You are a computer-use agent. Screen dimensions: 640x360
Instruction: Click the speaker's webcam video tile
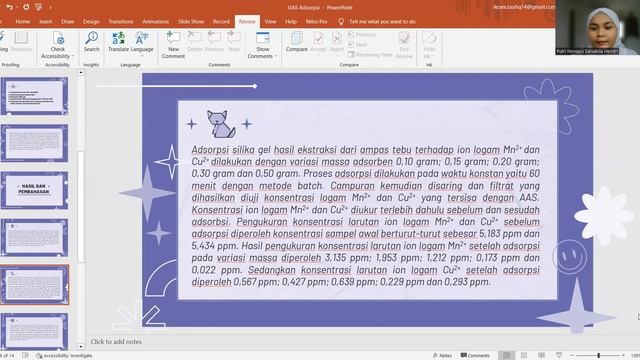click(598, 27)
